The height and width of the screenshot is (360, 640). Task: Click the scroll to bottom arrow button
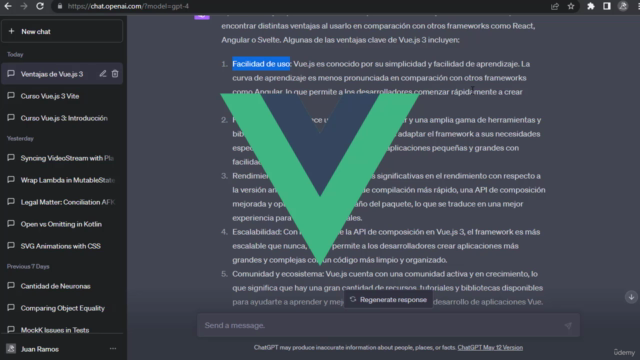point(631,297)
